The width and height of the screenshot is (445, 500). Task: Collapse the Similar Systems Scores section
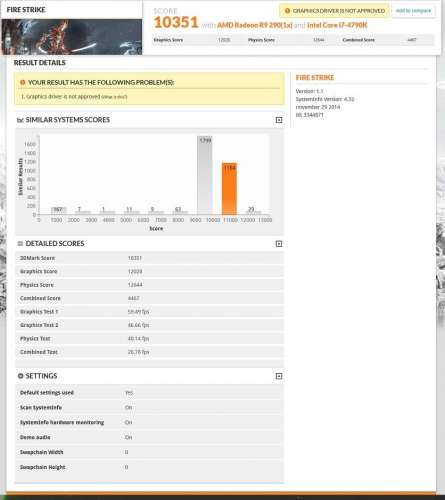(279, 120)
